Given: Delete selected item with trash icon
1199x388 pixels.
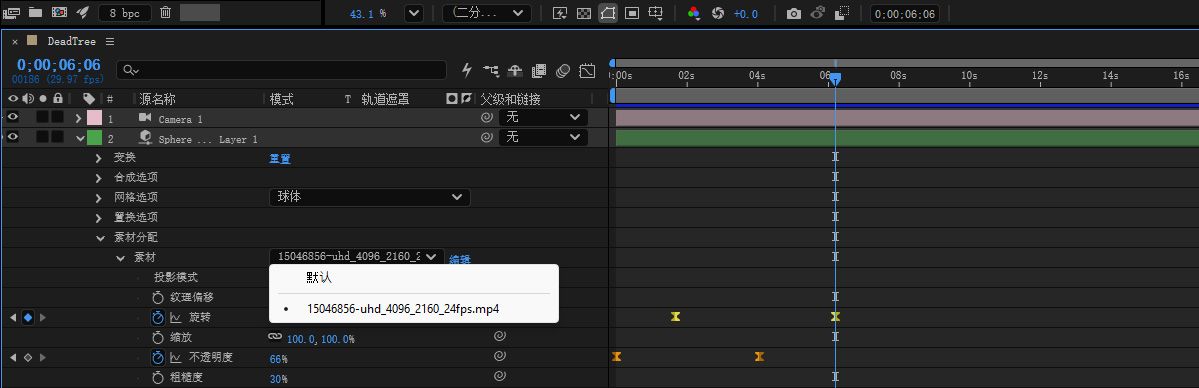Looking at the screenshot, I should [165, 12].
